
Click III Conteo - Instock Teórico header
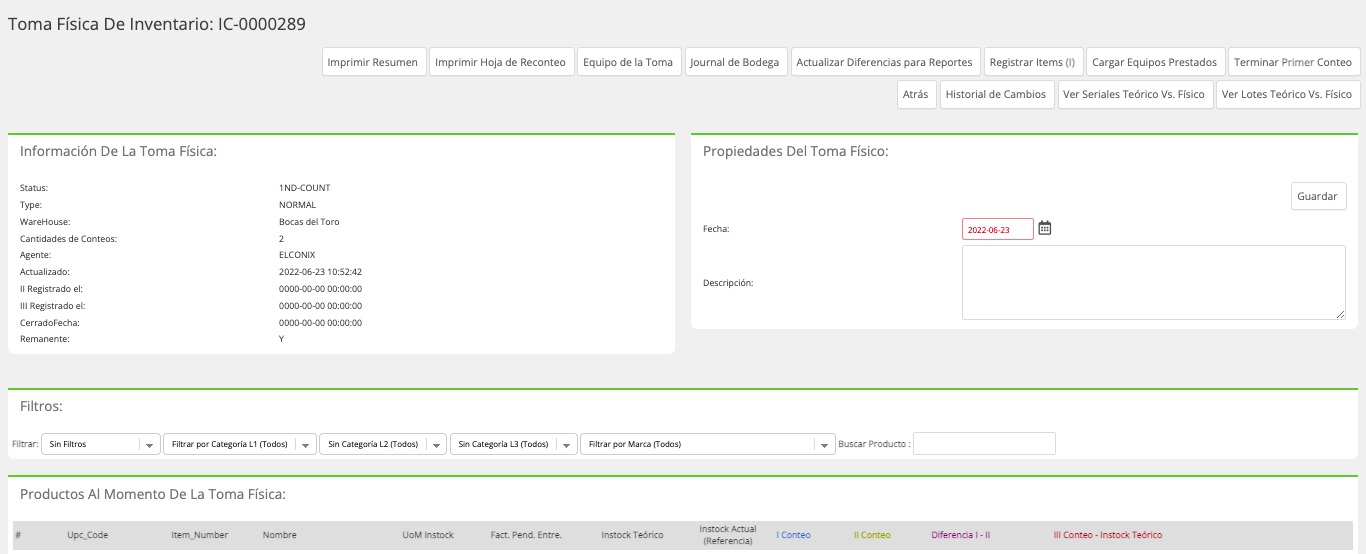point(1108,535)
